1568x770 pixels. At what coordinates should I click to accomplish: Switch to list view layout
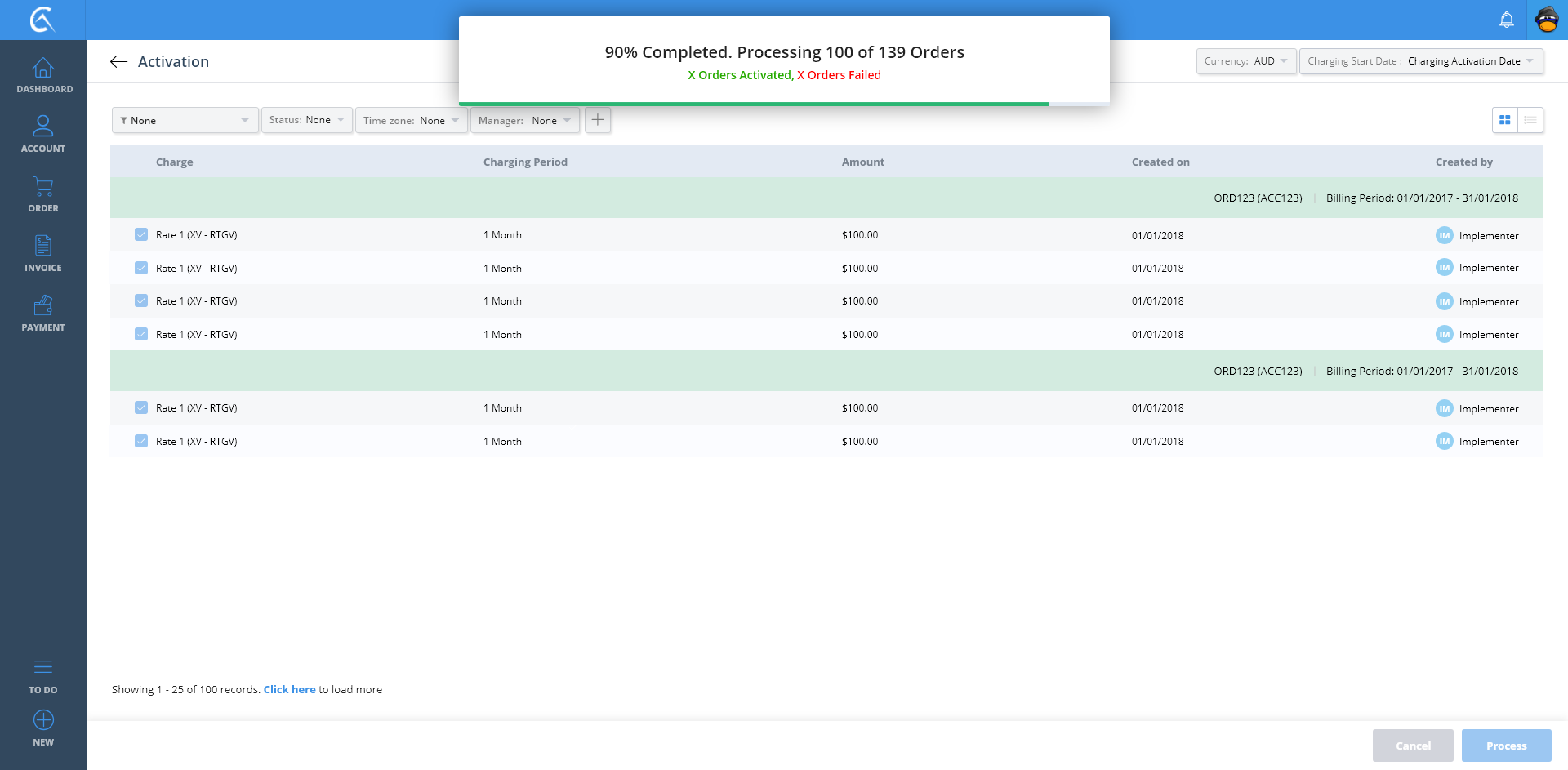click(x=1530, y=120)
